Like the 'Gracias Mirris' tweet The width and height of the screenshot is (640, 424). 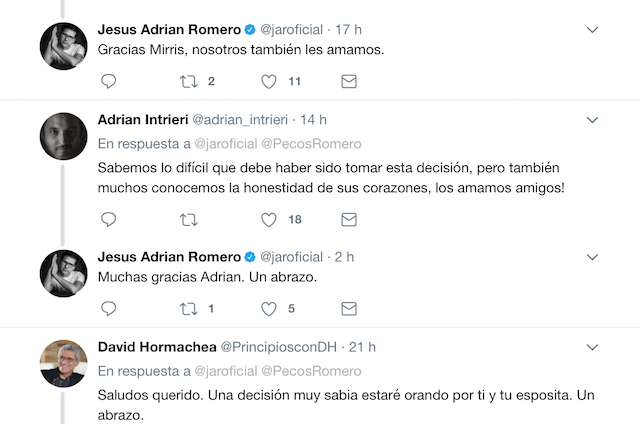pyautogui.click(x=269, y=81)
